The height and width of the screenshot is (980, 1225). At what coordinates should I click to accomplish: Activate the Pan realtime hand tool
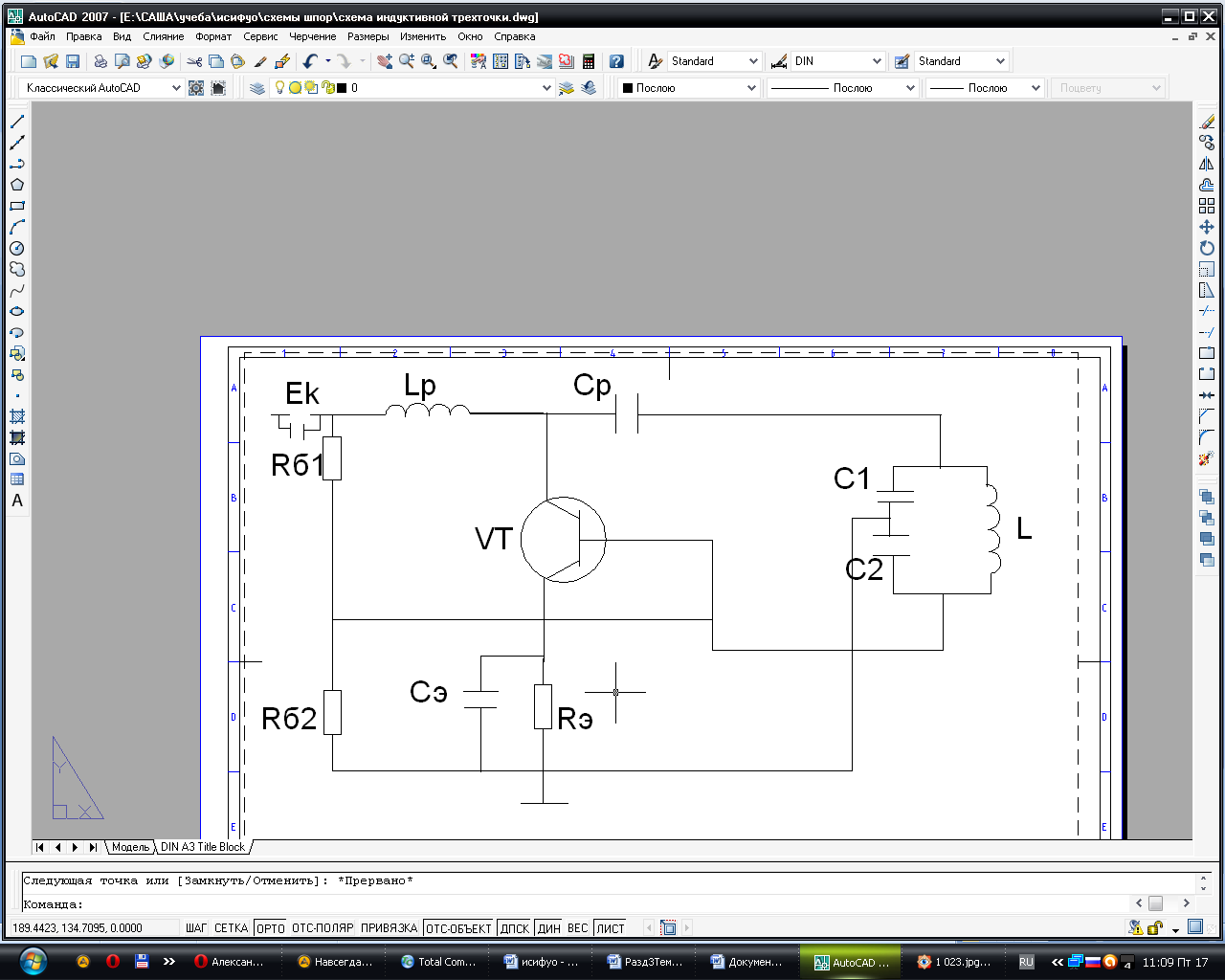[x=385, y=61]
